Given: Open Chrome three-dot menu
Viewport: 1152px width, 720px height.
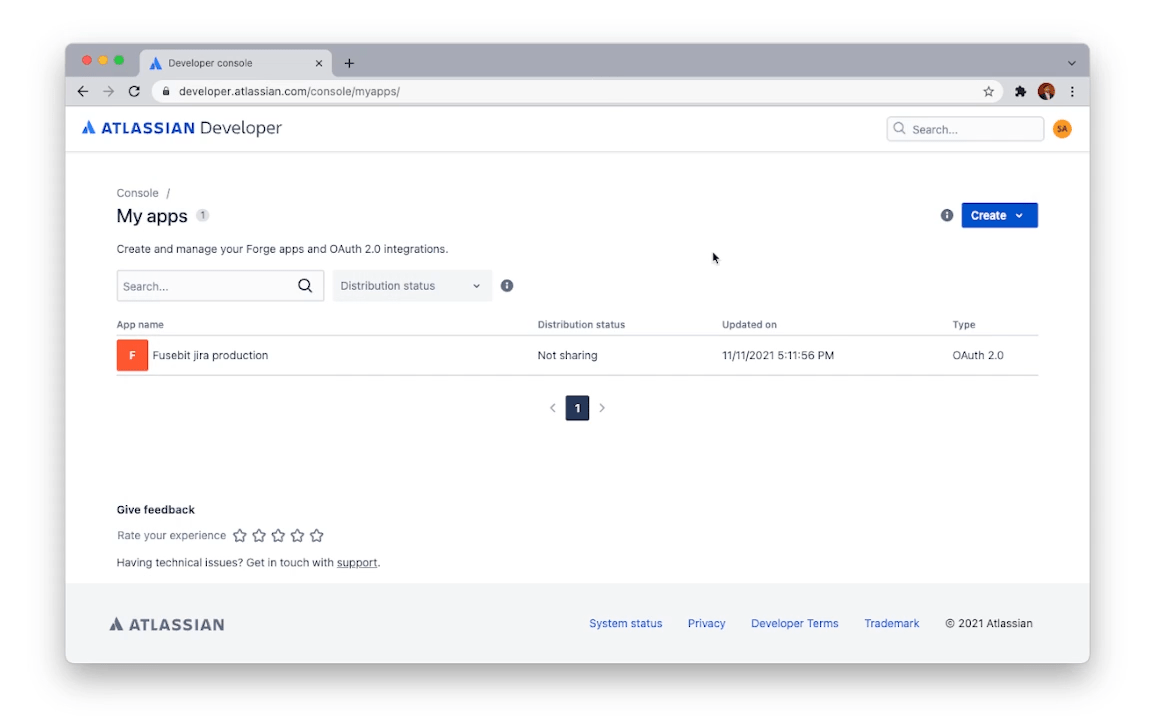Looking at the screenshot, I should coord(1072,91).
